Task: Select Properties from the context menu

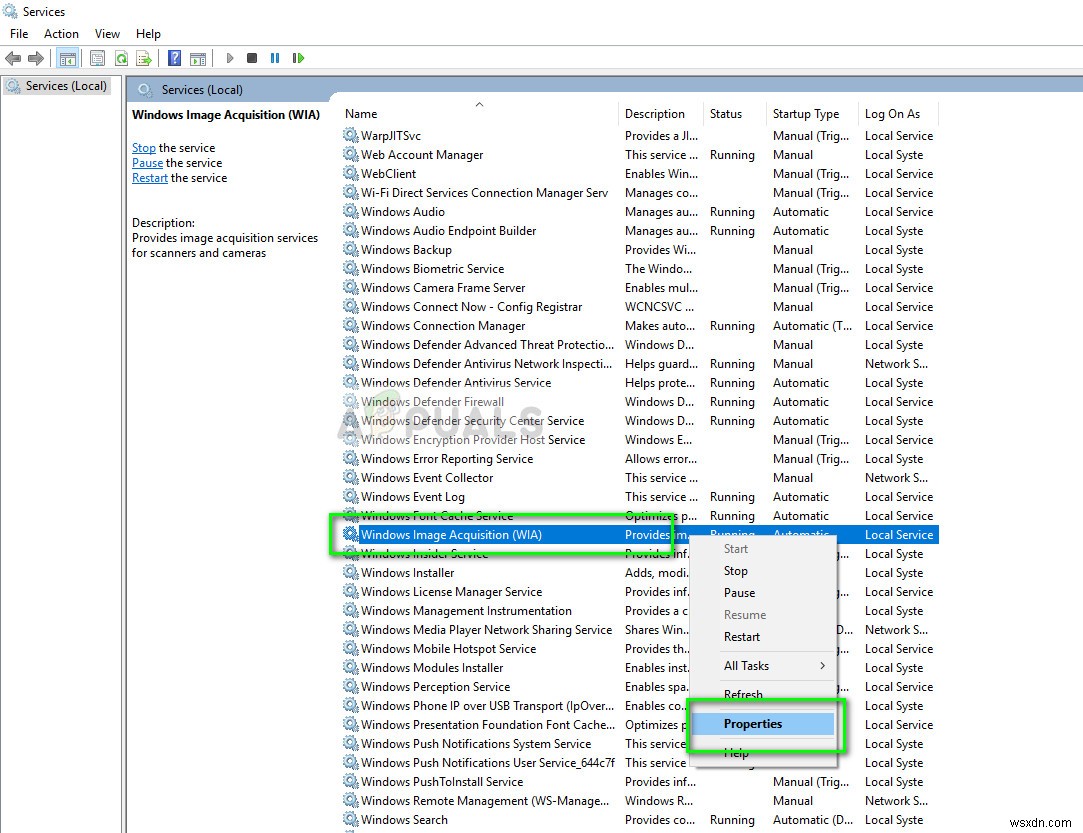Action: 753,723
